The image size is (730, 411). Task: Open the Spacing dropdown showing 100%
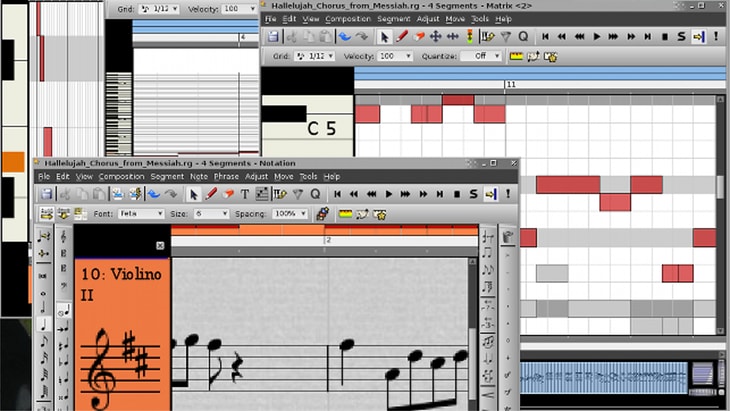coord(290,214)
